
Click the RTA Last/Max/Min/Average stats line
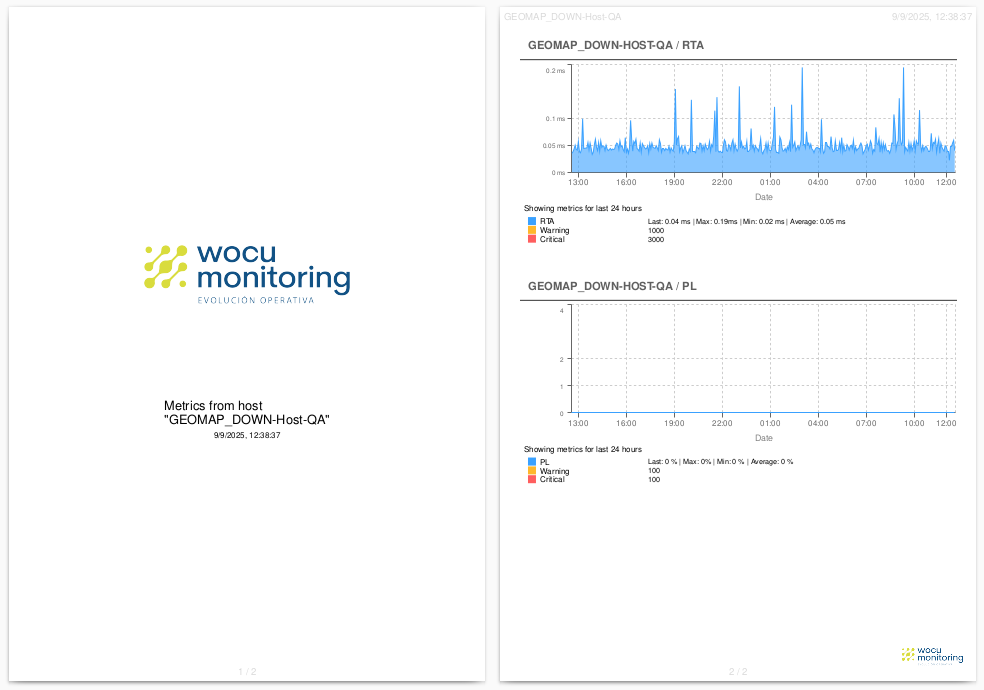[x=746, y=221]
